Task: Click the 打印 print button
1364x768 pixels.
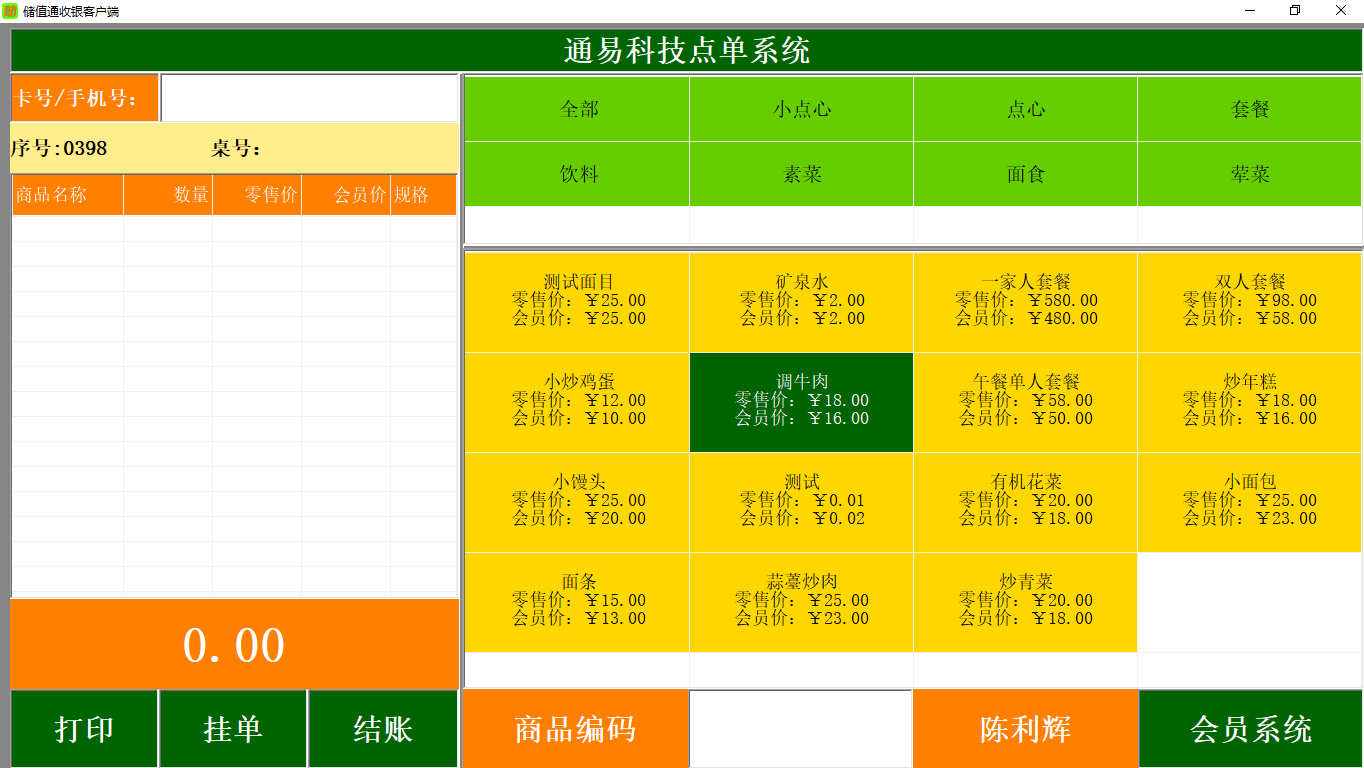Action: (84, 729)
